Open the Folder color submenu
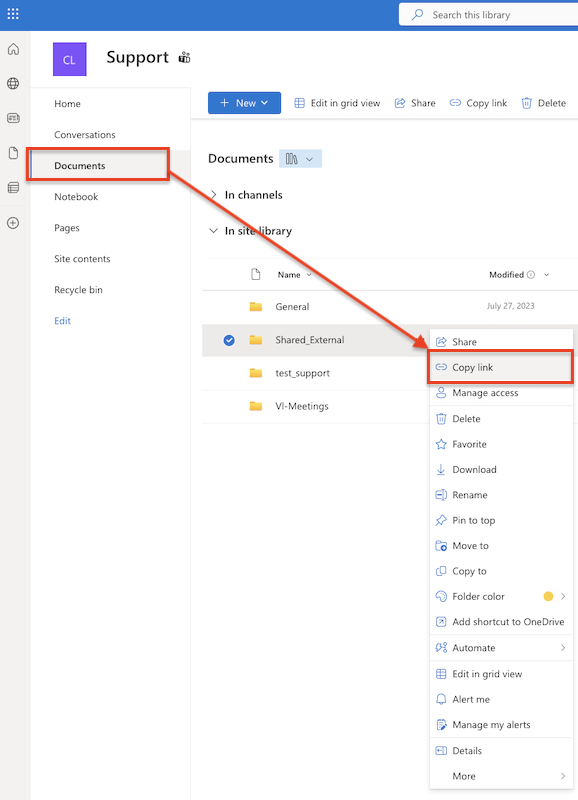The width and height of the screenshot is (578, 800). (501, 596)
